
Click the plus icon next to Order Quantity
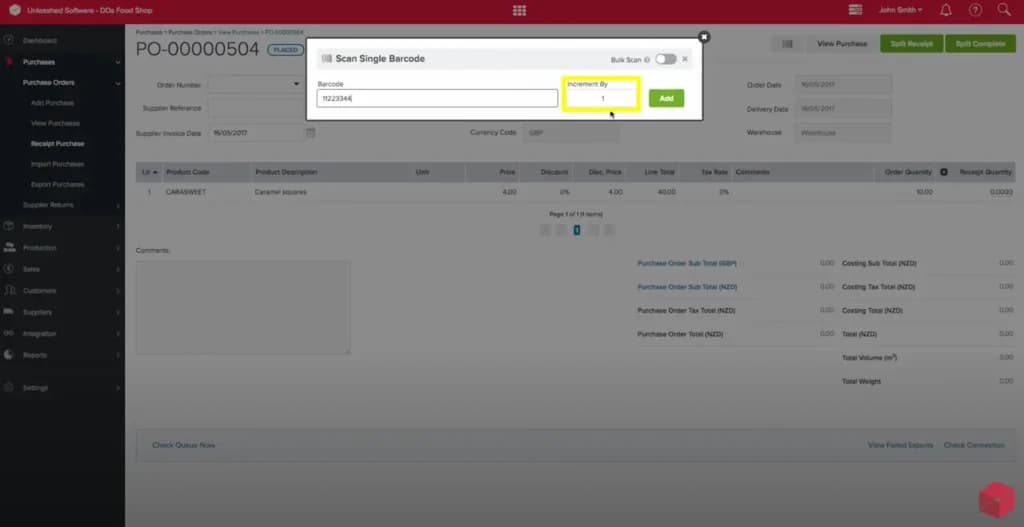click(944, 172)
